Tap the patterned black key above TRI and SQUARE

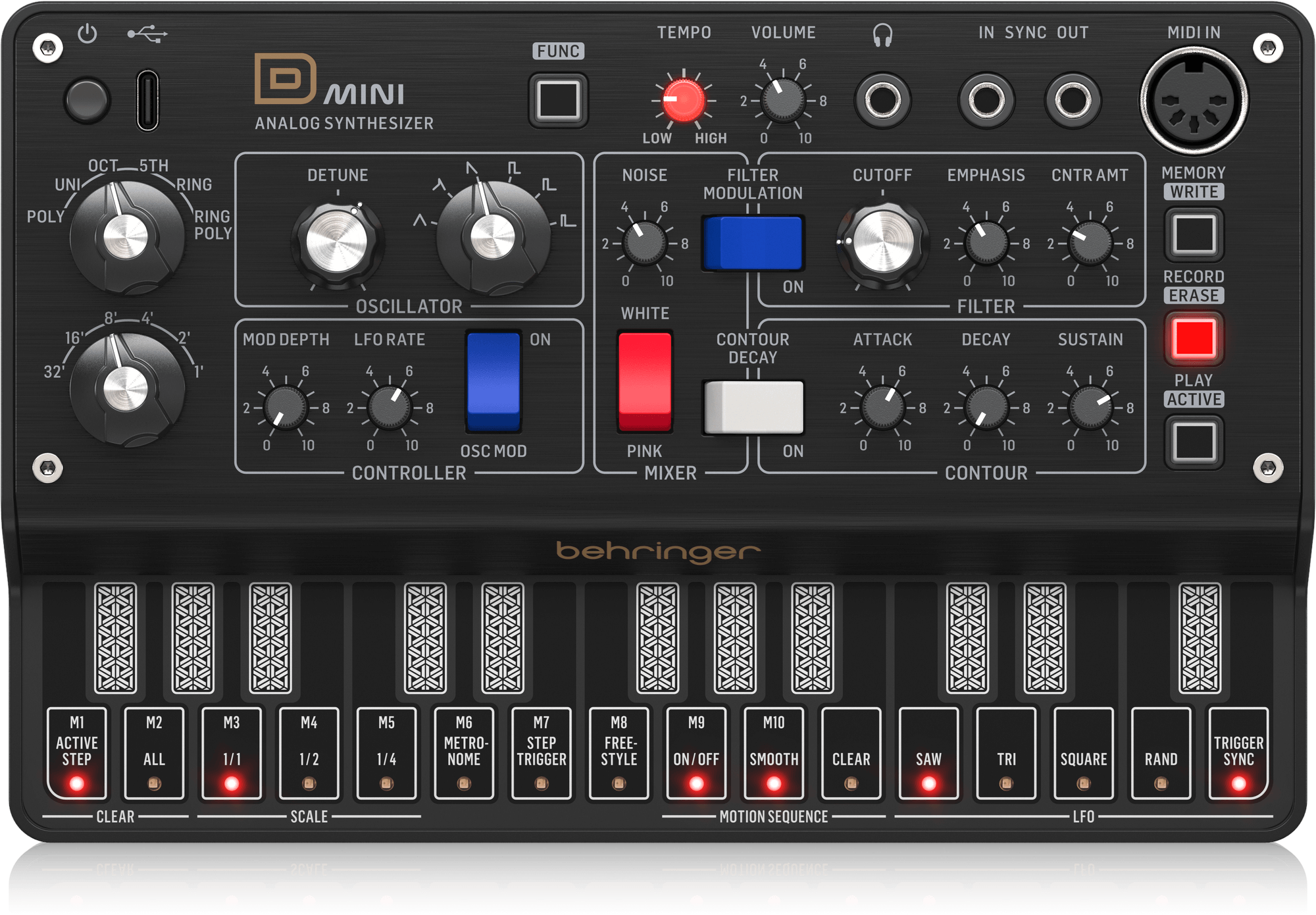[x=1045, y=638]
